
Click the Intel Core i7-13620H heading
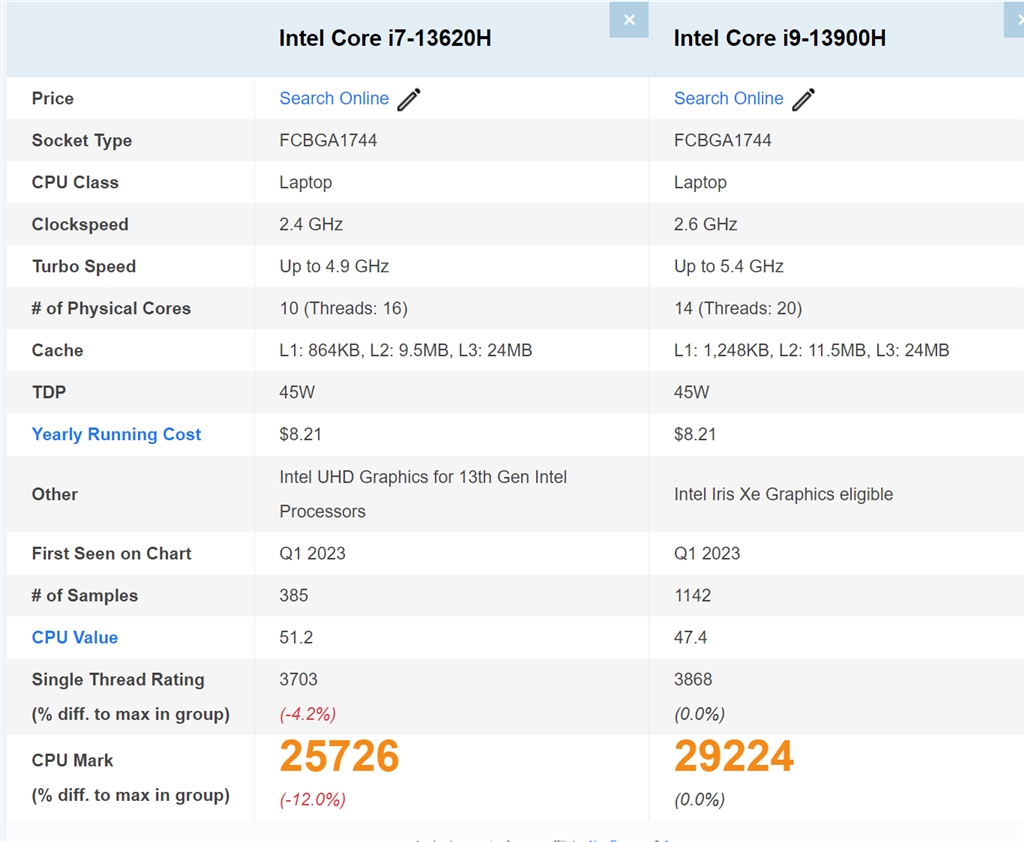(x=385, y=38)
